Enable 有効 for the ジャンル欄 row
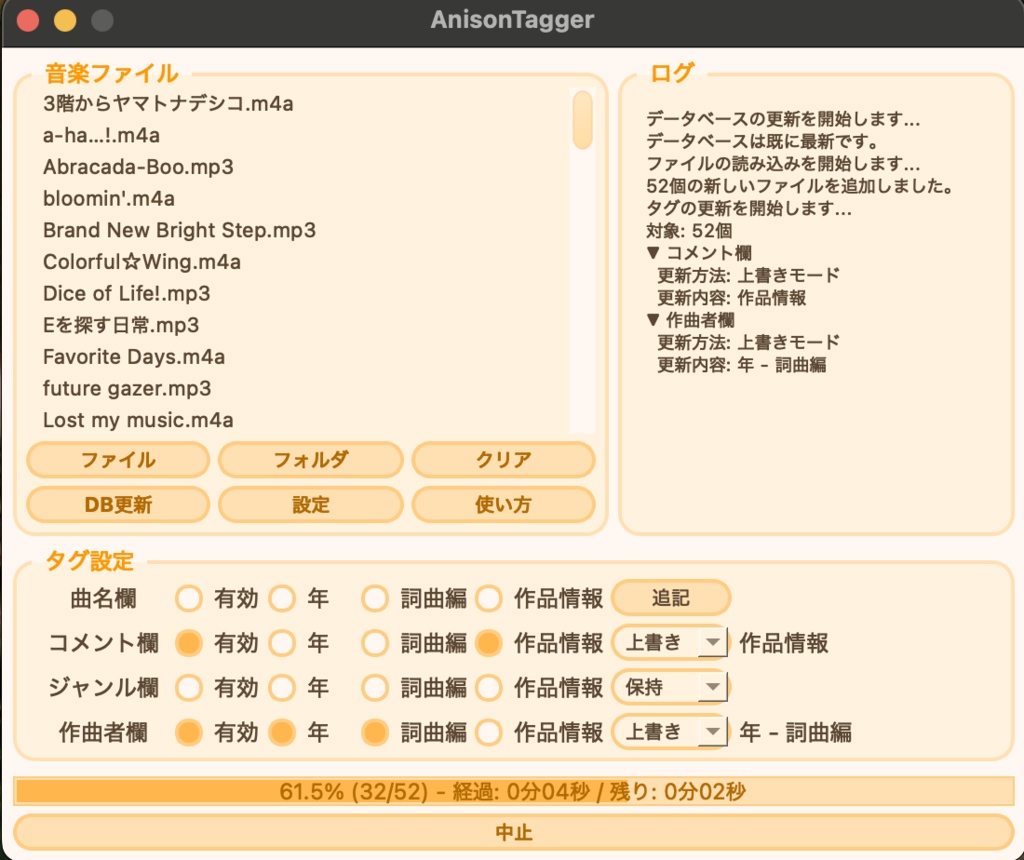Viewport: 1024px width, 860px height. tap(188, 687)
